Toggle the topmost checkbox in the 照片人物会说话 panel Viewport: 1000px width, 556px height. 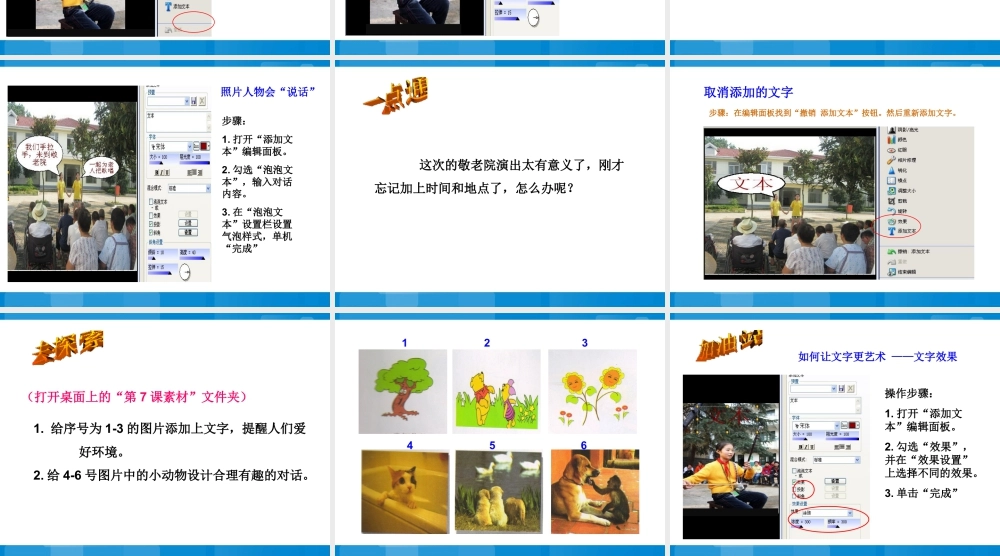point(151,201)
